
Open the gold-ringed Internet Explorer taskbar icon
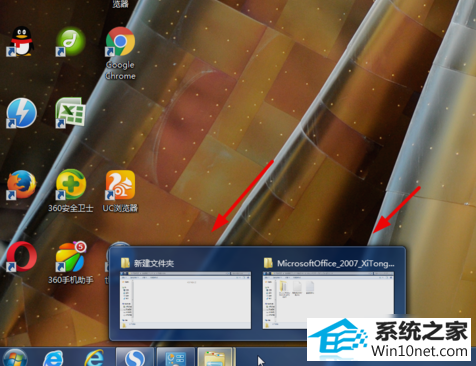point(94,358)
